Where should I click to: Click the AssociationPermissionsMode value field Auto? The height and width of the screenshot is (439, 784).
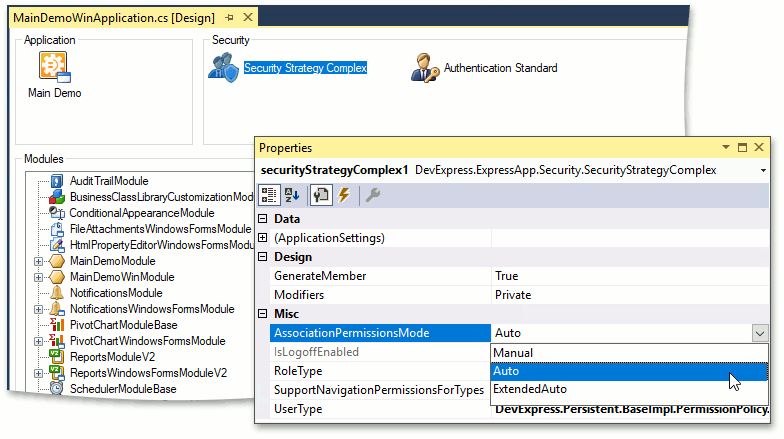(x=620, y=333)
